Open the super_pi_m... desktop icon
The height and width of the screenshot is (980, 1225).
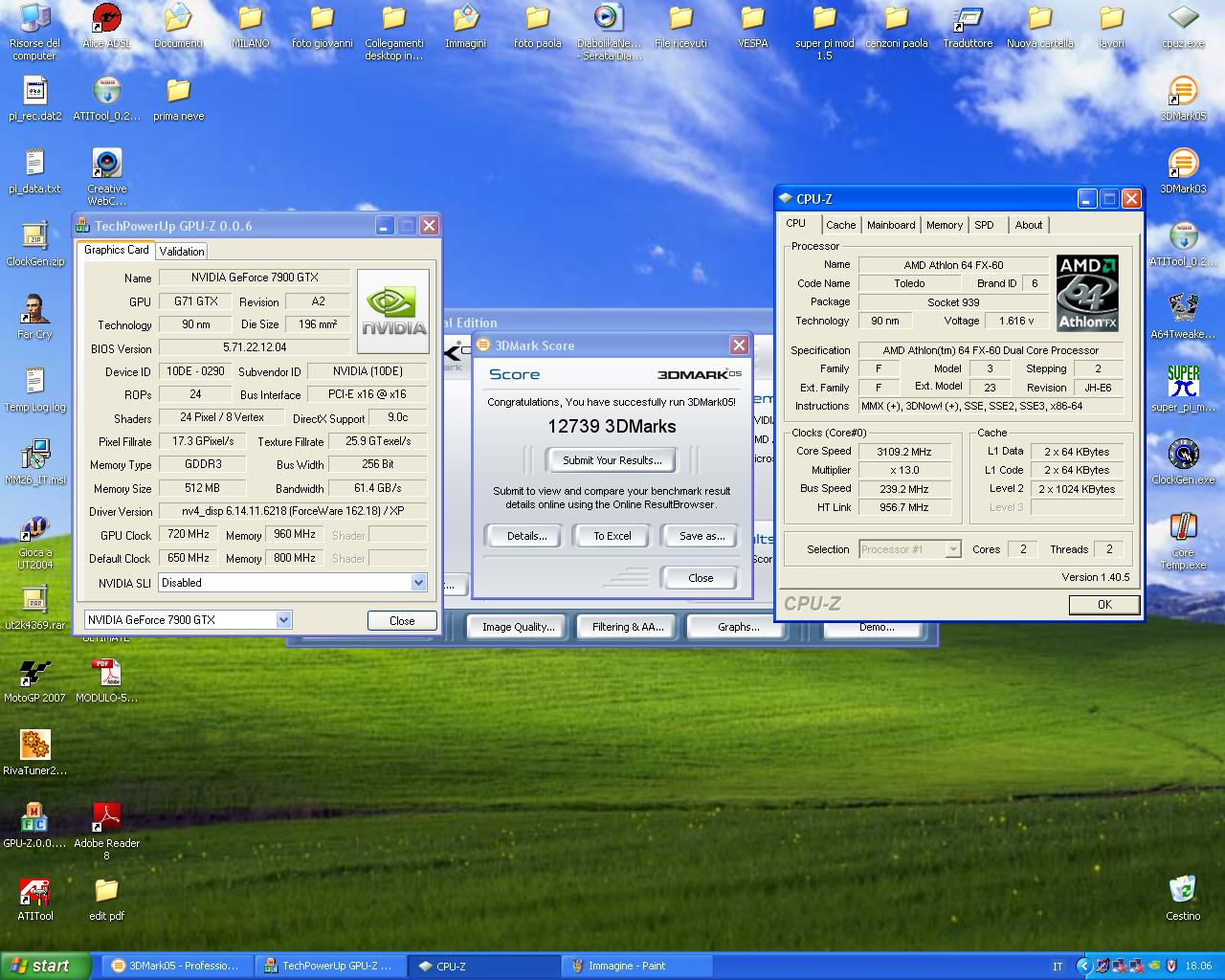[1183, 390]
